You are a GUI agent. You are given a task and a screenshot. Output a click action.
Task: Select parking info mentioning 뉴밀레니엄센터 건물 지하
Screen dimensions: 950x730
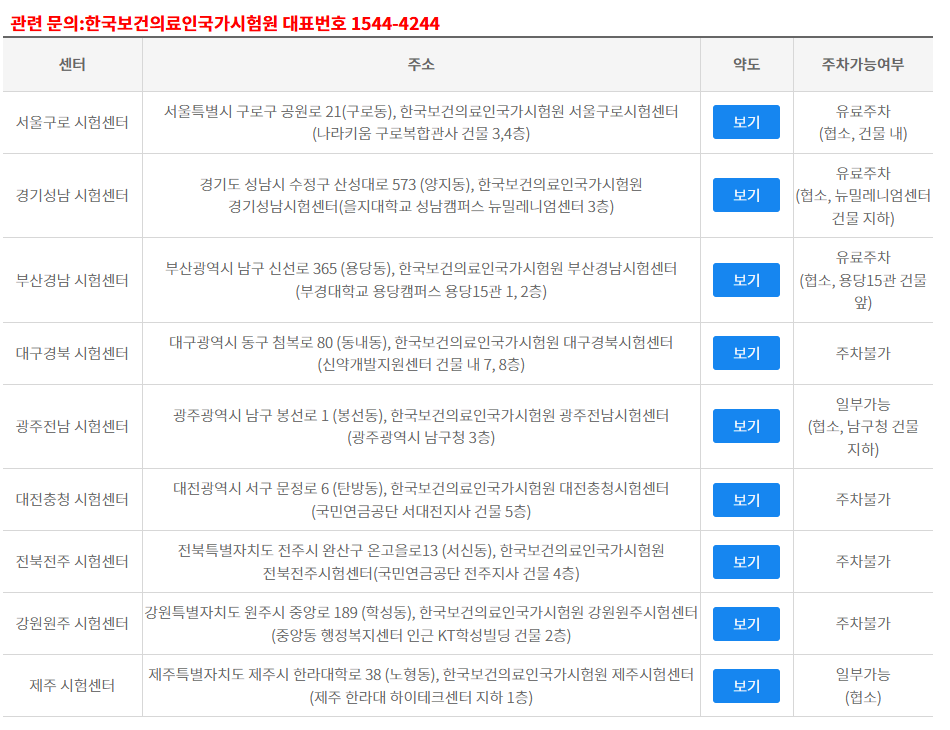click(x=863, y=195)
